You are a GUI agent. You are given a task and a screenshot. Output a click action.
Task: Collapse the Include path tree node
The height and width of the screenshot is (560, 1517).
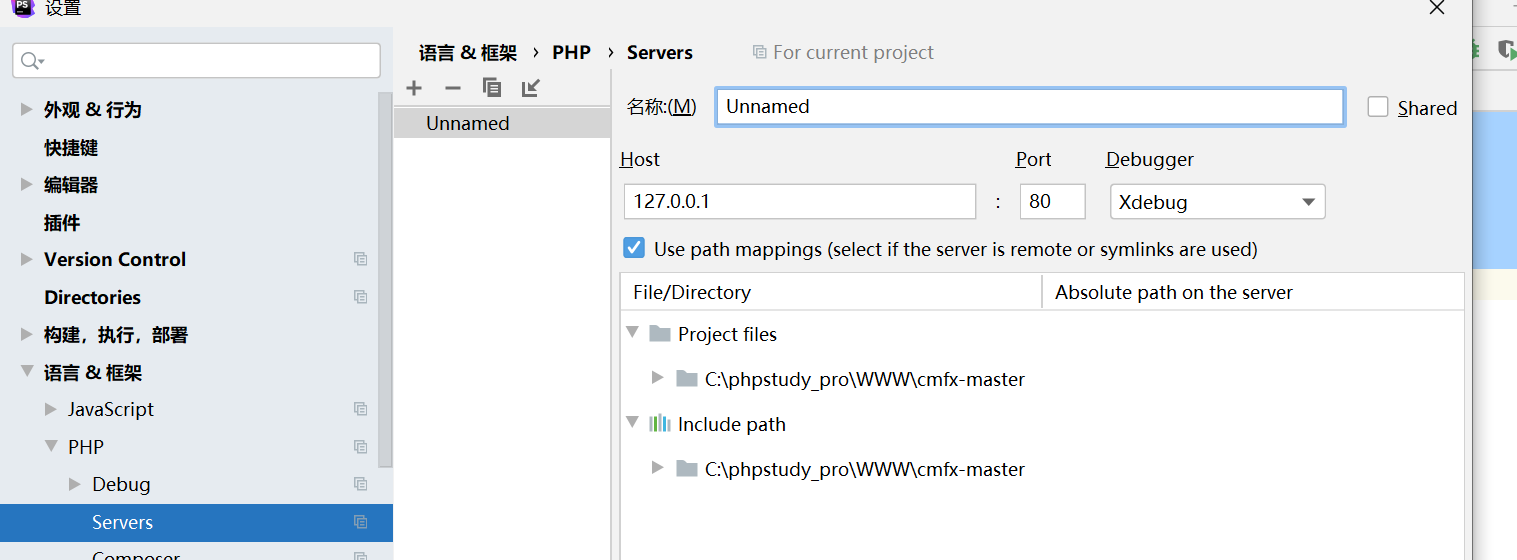click(x=632, y=422)
